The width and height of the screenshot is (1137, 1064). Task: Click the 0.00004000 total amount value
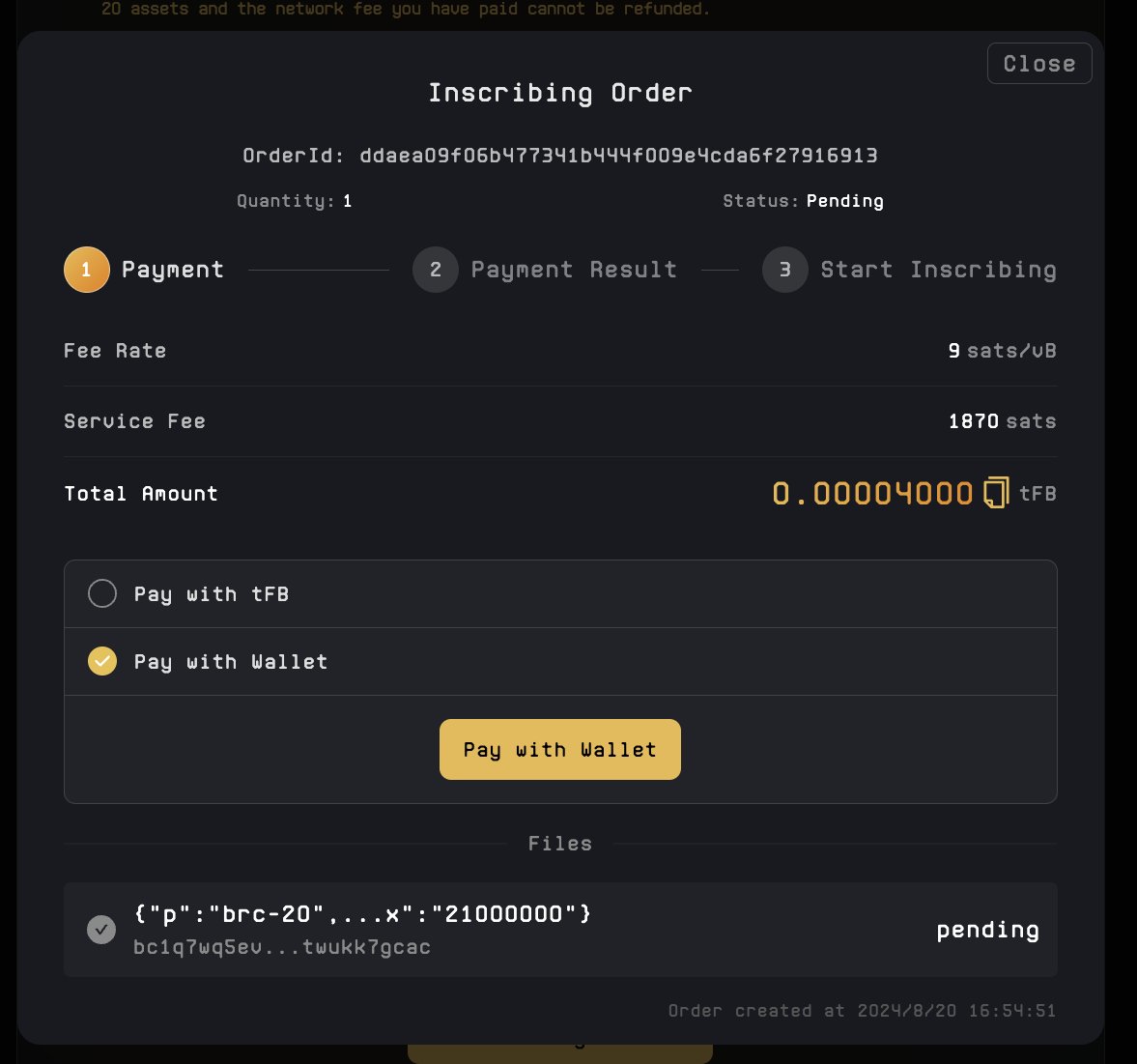(872, 494)
